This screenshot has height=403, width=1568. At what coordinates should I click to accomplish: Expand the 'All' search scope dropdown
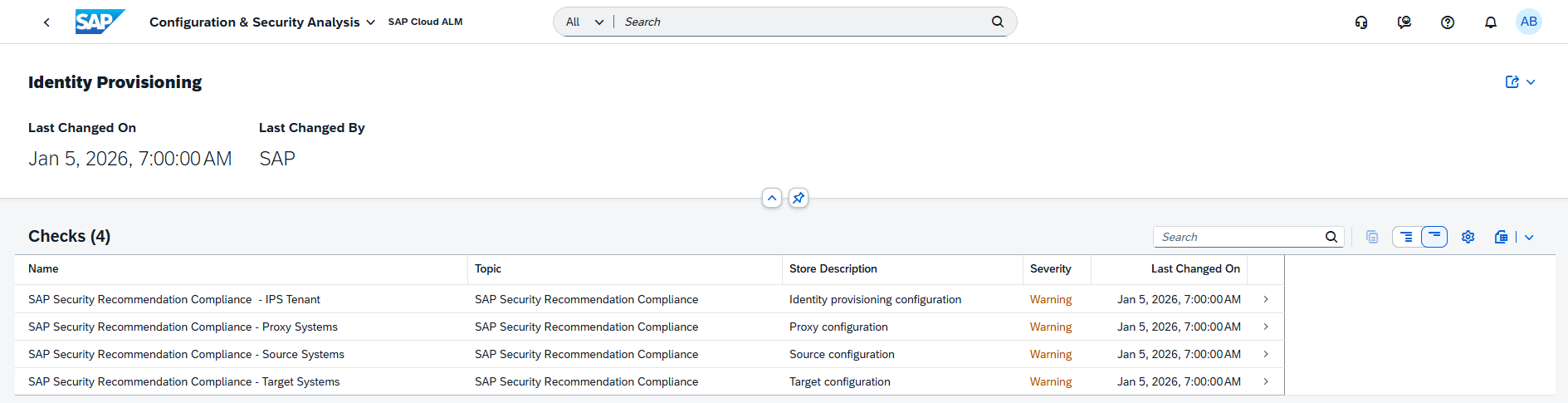pyautogui.click(x=584, y=22)
